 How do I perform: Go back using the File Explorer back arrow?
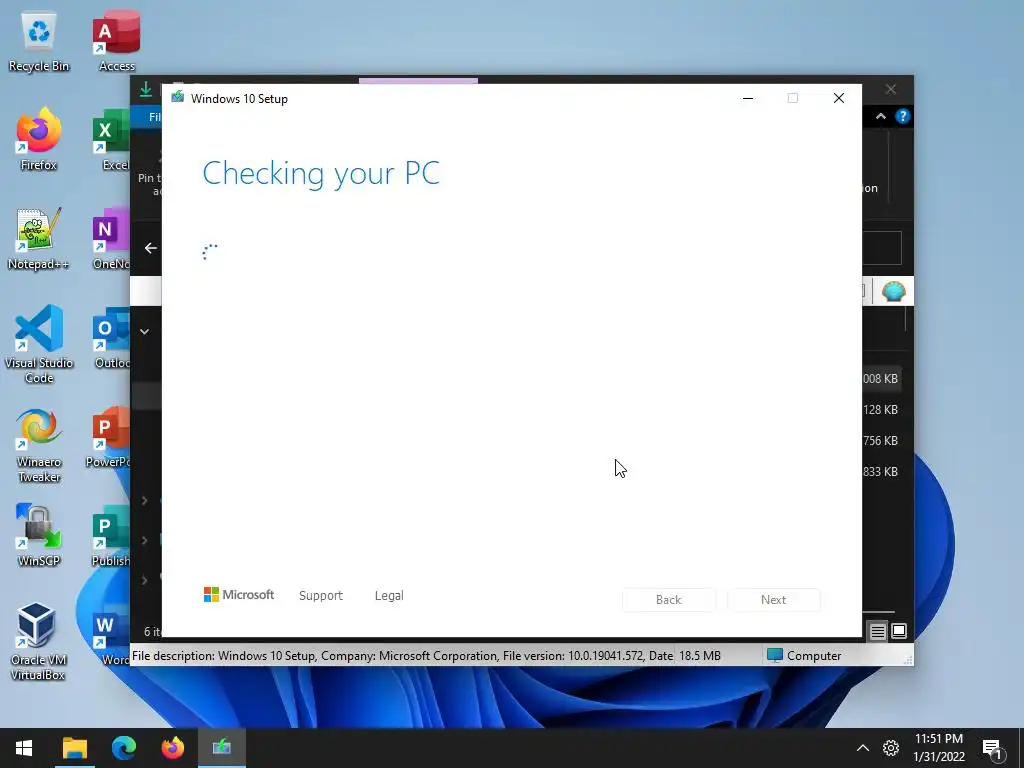pyautogui.click(x=151, y=248)
